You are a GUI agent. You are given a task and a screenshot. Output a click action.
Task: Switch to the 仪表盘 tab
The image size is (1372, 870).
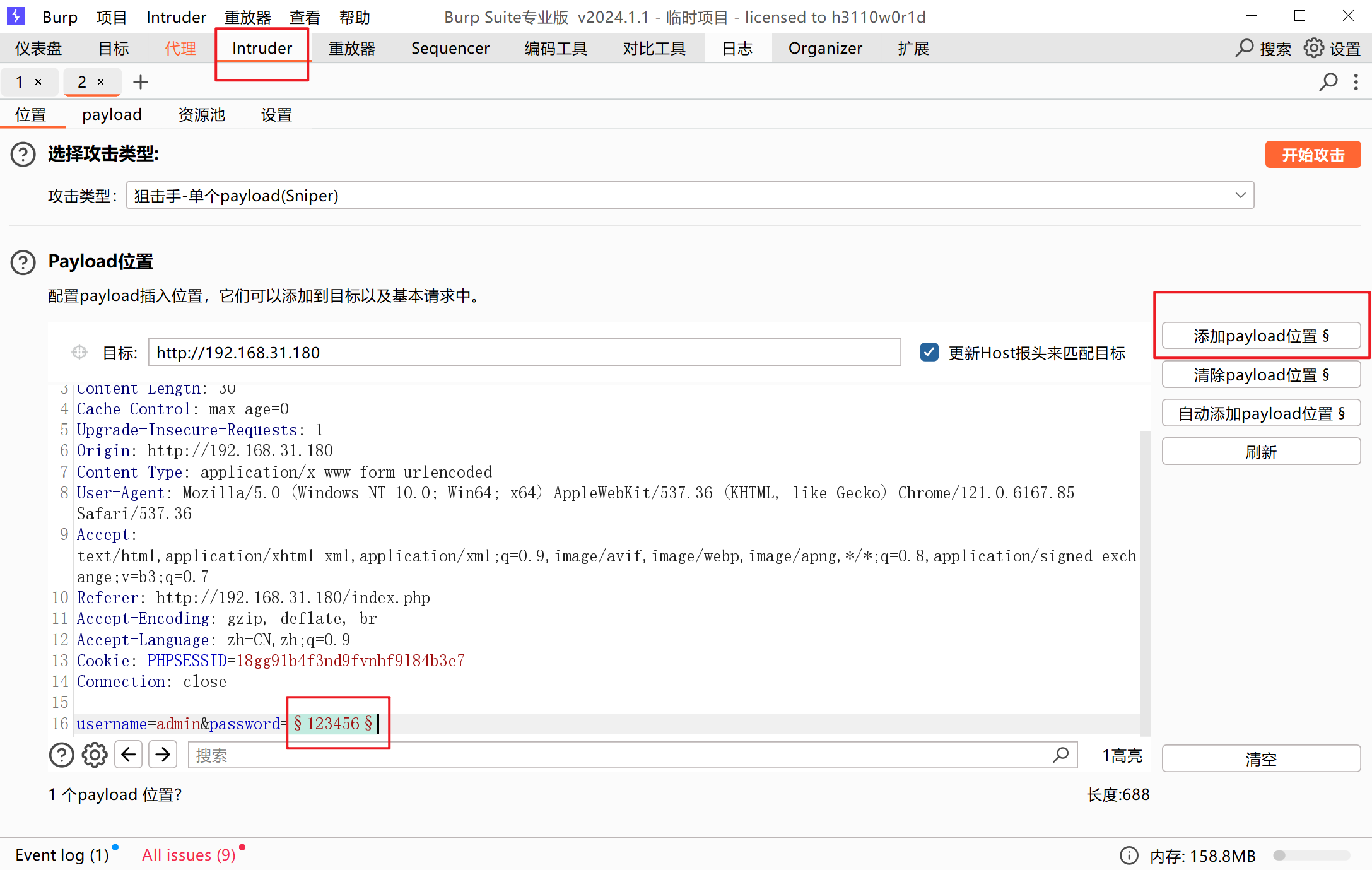pyautogui.click(x=38, y=49)
